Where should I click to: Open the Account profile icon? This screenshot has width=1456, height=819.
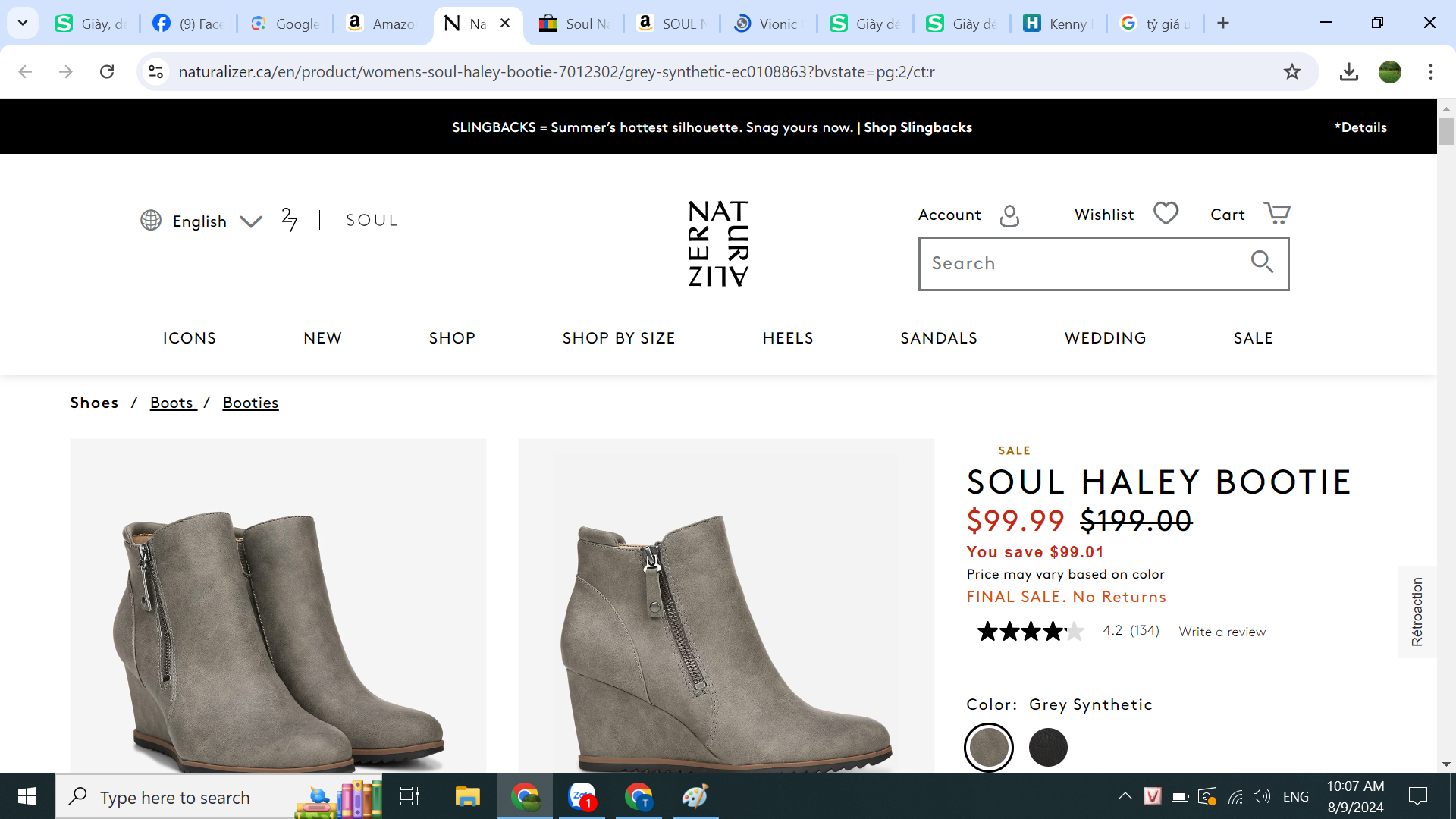click(x=1009, y=215)
